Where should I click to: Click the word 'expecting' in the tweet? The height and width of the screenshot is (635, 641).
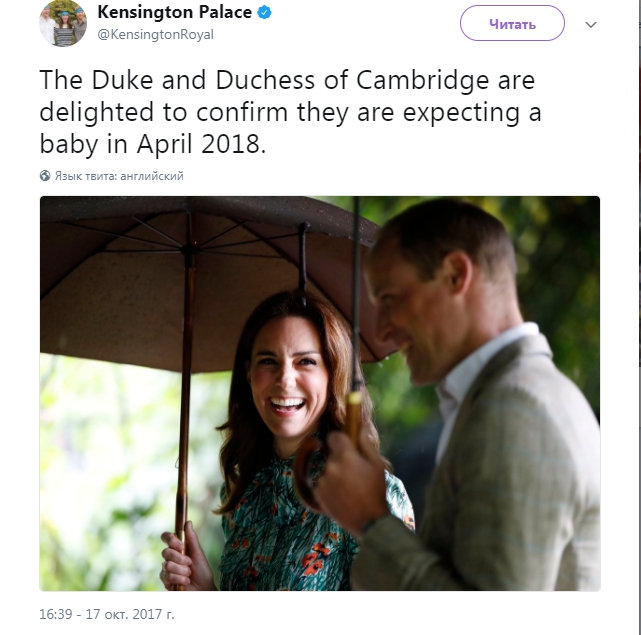pos(461,112)
